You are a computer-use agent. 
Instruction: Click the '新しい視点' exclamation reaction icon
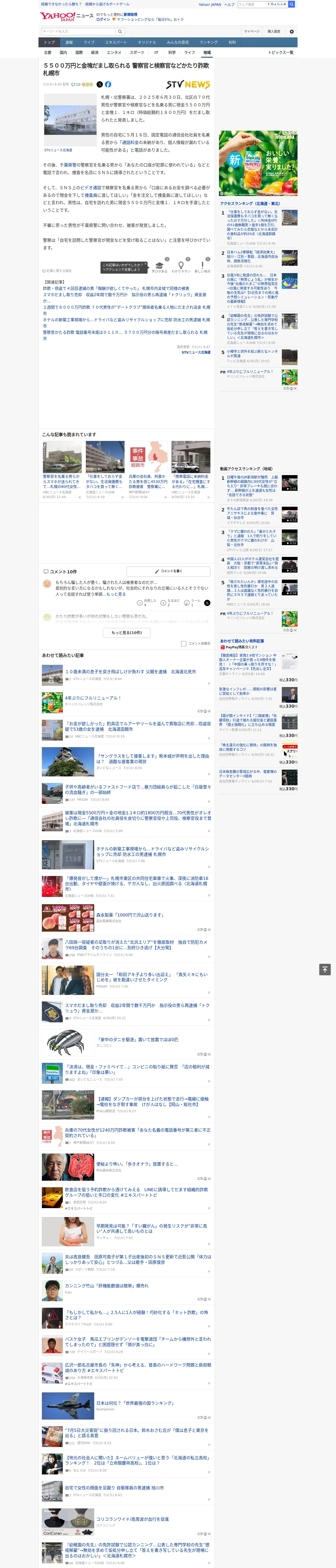[203, 266]
